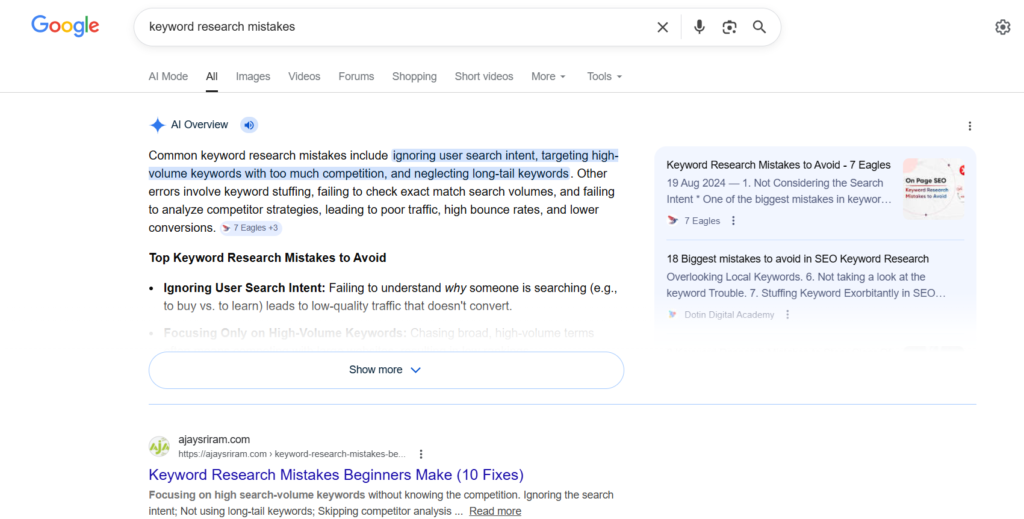Open the Shopping tab

pos(414,76)
